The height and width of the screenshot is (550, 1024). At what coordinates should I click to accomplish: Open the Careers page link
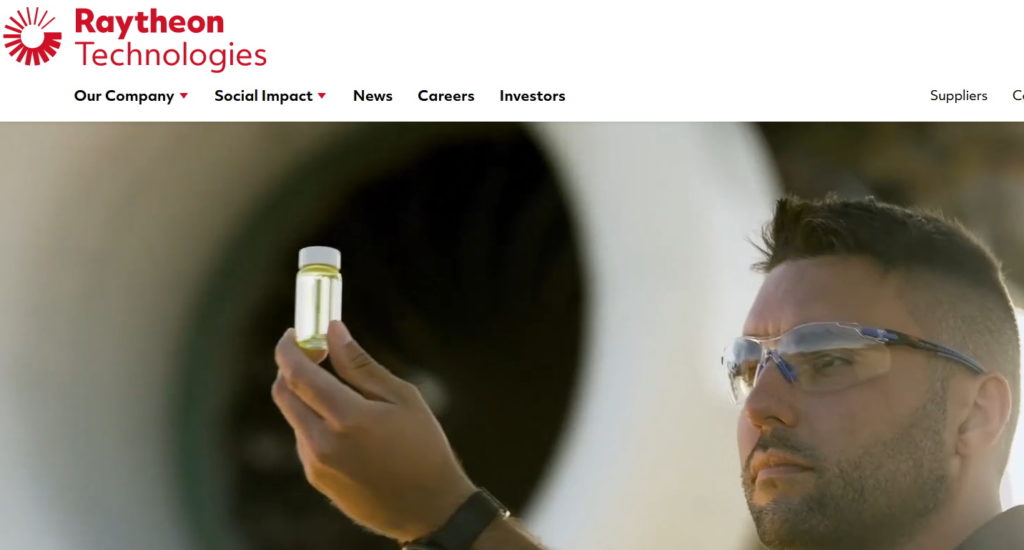click(446, 96)
